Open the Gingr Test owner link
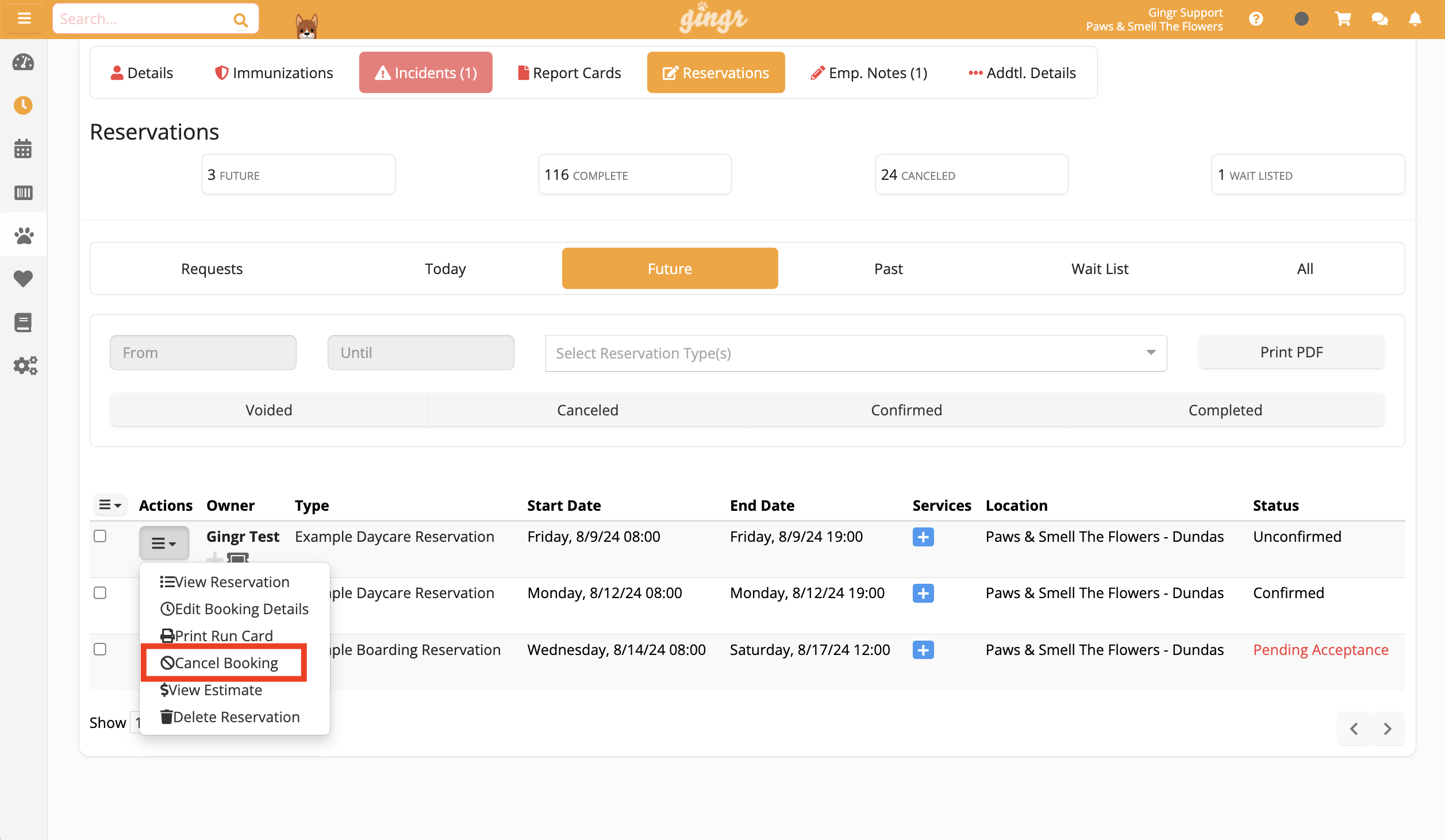Image resolution: width=1445 pixels, height=840 pixels. (243, 536)
